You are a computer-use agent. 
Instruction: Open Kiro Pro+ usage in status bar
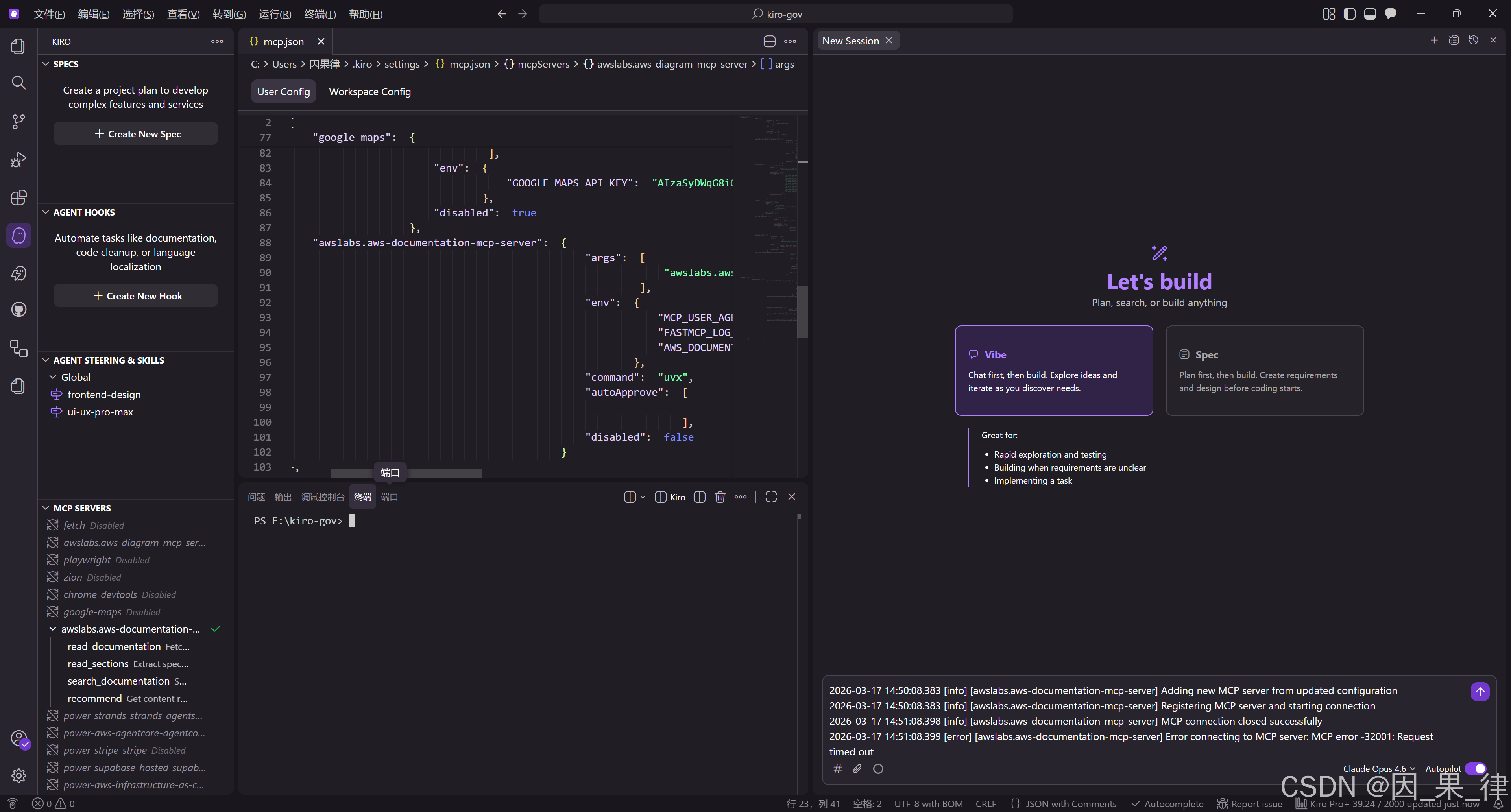point(1387,804)
